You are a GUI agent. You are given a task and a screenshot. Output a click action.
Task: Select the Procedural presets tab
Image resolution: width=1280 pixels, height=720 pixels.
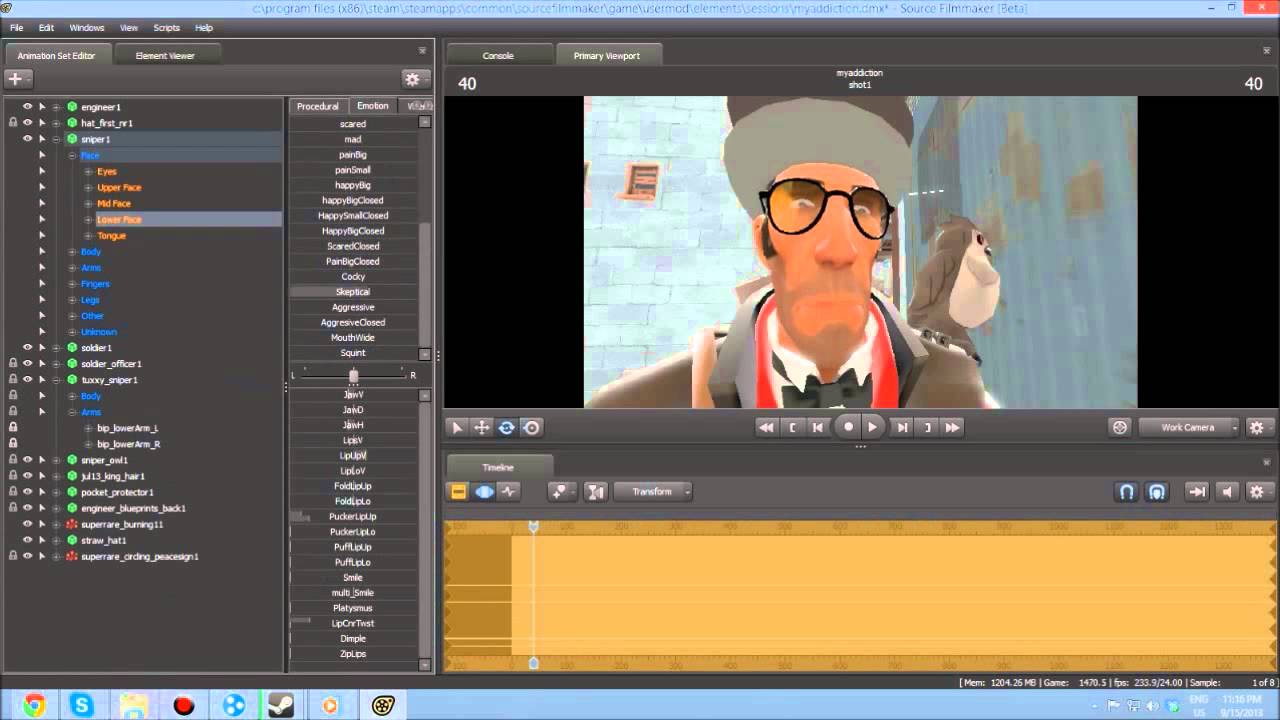[x=318, y=106]
